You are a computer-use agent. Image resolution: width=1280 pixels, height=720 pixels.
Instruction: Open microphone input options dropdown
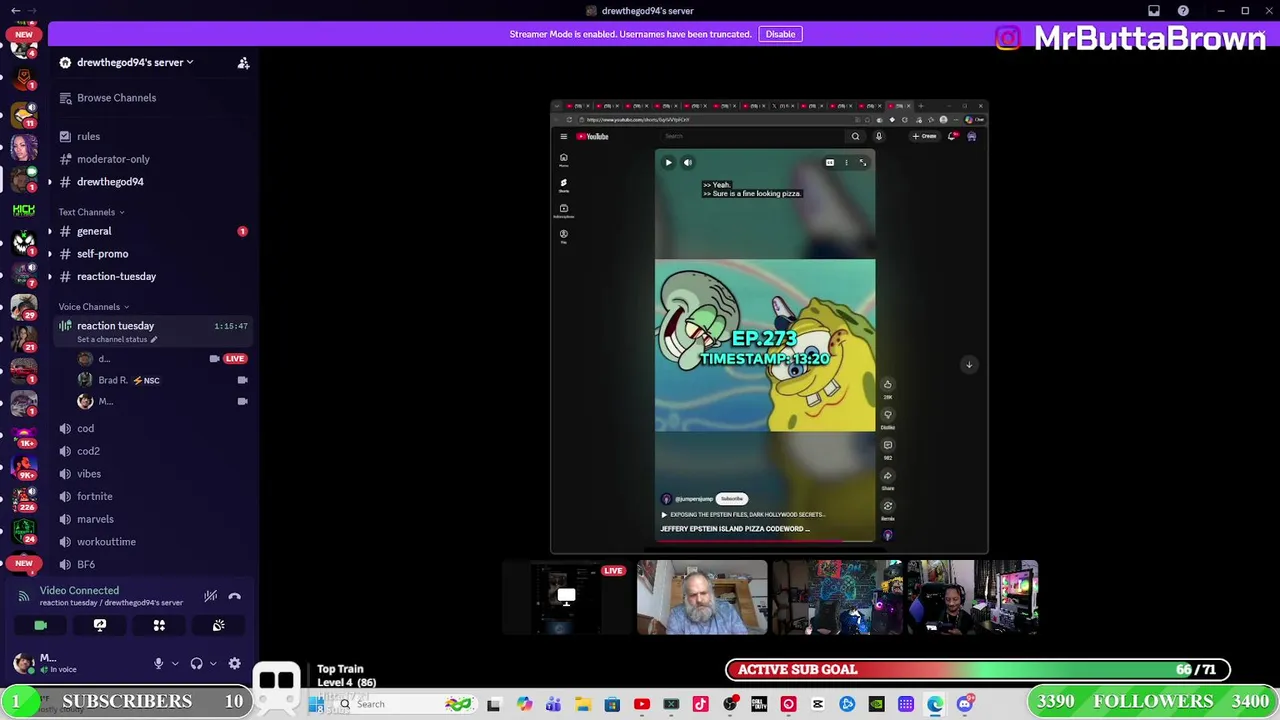(x=175, y=663)
